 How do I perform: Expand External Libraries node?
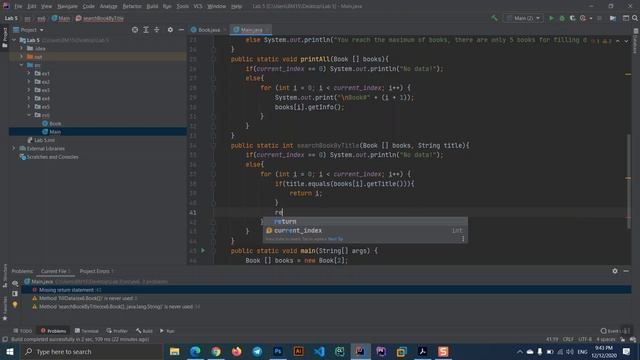(x=14, y=149)
